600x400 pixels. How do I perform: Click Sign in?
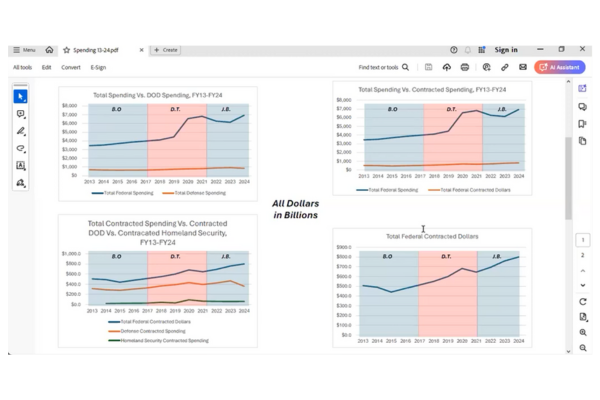(x=506, y=50)
